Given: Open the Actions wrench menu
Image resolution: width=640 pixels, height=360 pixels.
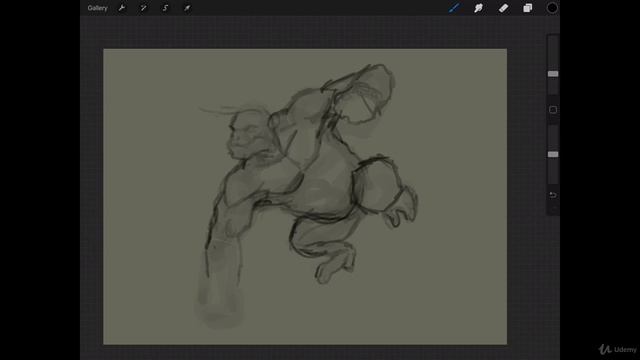Looking at the screenshot, I should point(122,8).
